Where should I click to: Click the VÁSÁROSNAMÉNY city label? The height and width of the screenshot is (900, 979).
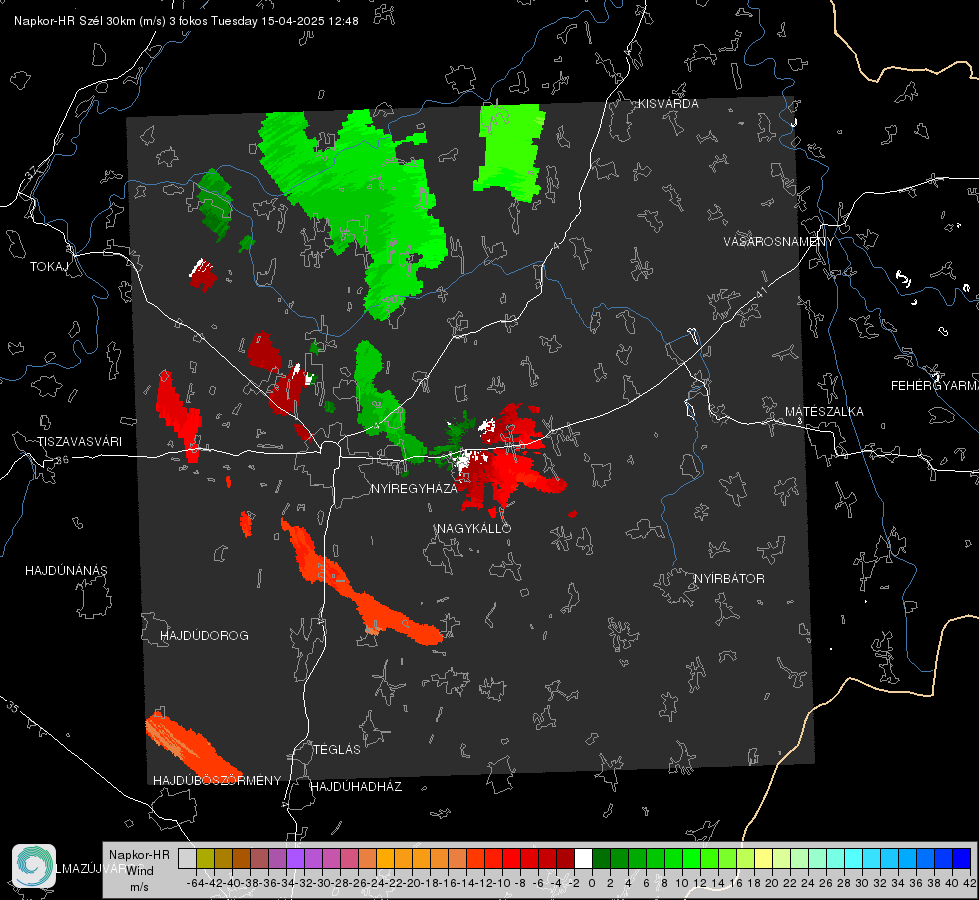779,242
